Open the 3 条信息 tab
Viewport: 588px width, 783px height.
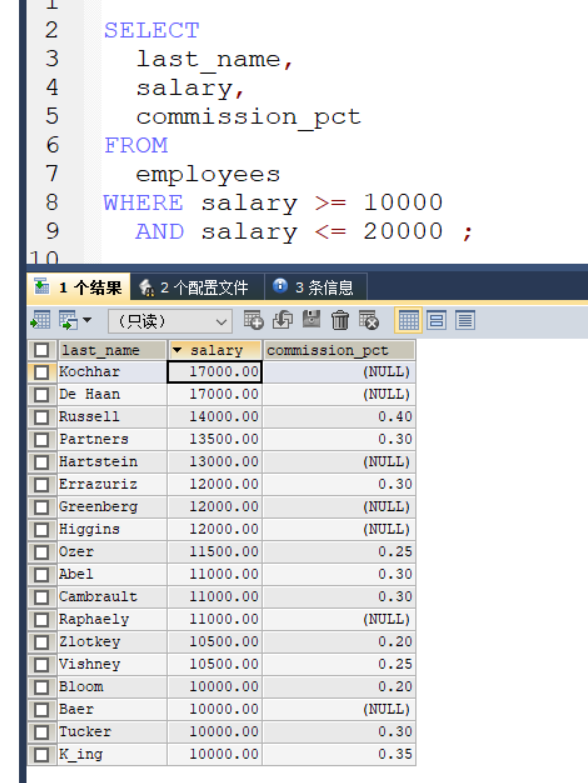coord(316,287)
